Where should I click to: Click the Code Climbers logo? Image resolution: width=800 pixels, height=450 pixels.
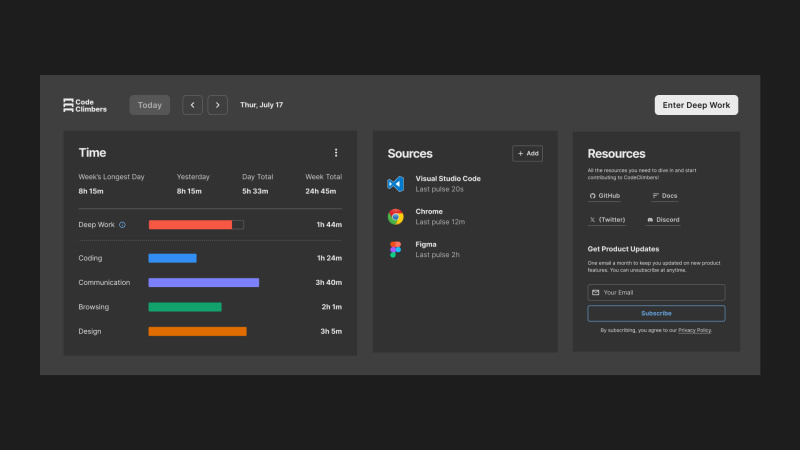84,105
